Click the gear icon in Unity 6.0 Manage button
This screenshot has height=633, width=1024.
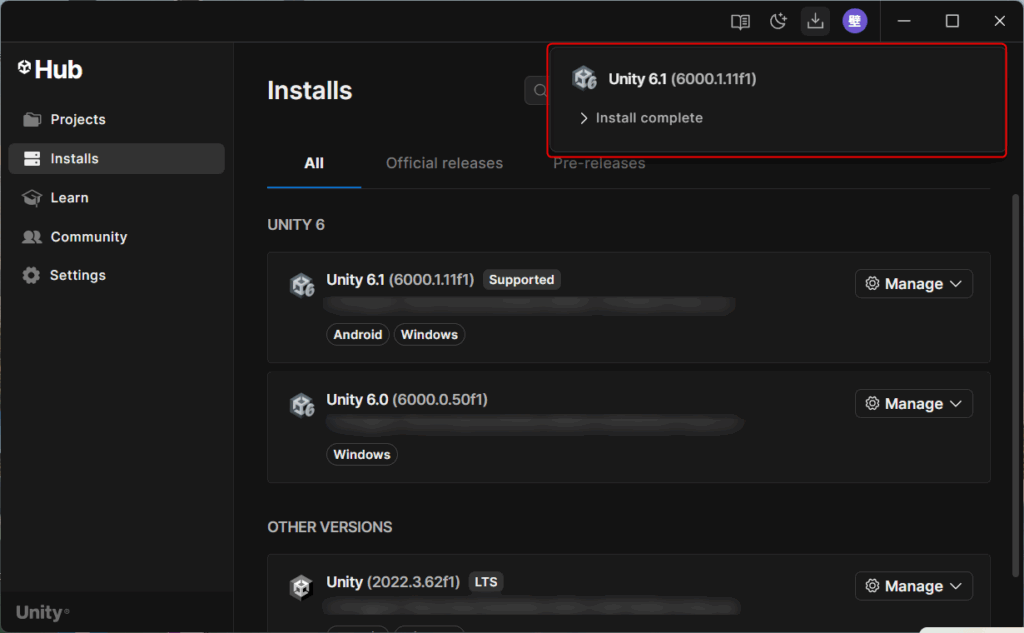click(872, 404)
